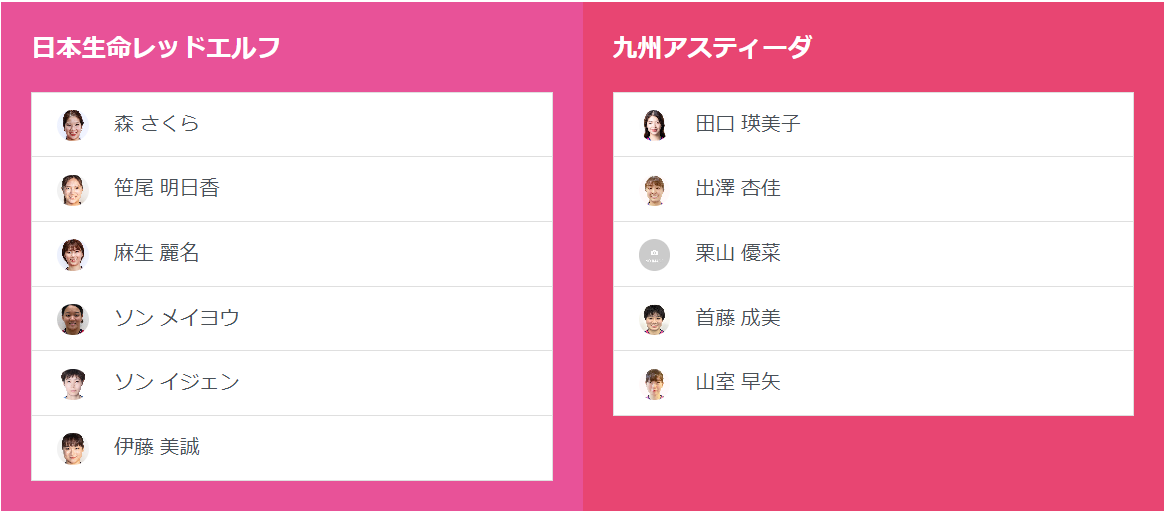Select player name ソン メイヨウ
The image size is (1164, 513).
176,318
